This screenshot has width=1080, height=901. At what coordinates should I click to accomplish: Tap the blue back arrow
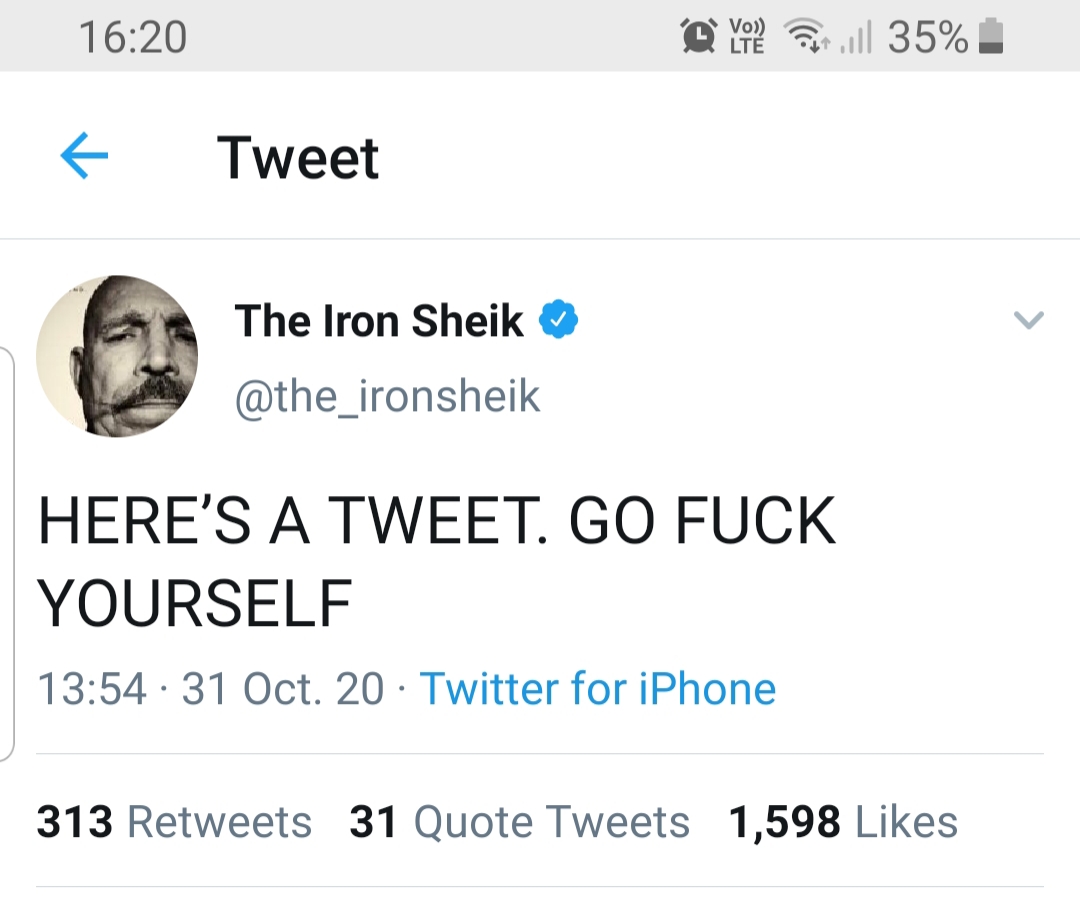(x=84, y=157)
